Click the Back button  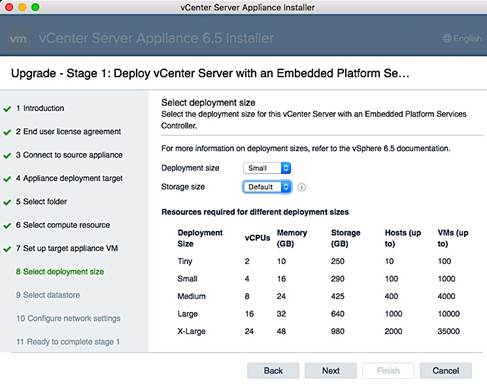[x=273, y=371]
